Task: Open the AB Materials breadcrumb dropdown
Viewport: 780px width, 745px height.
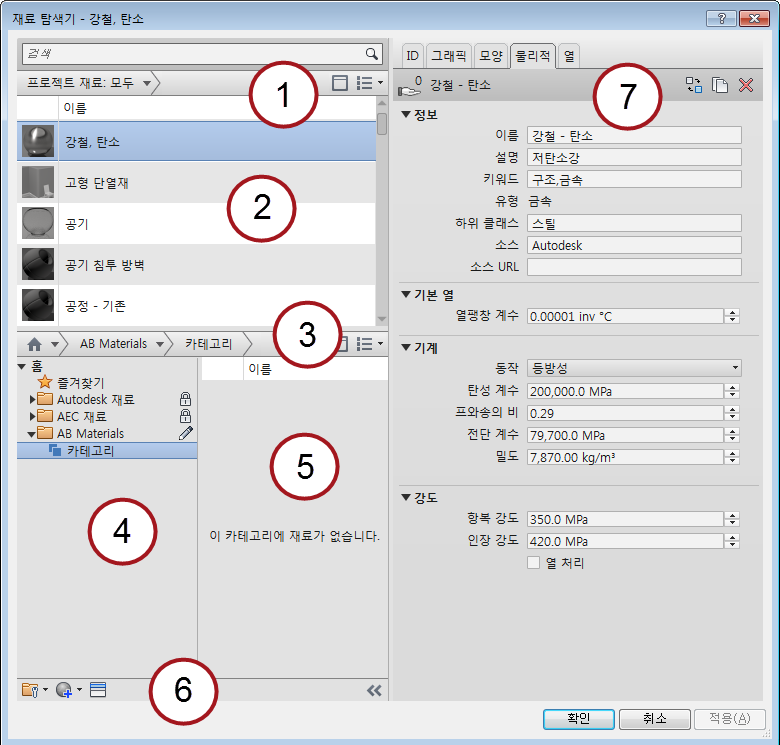Action: point(160,344)
